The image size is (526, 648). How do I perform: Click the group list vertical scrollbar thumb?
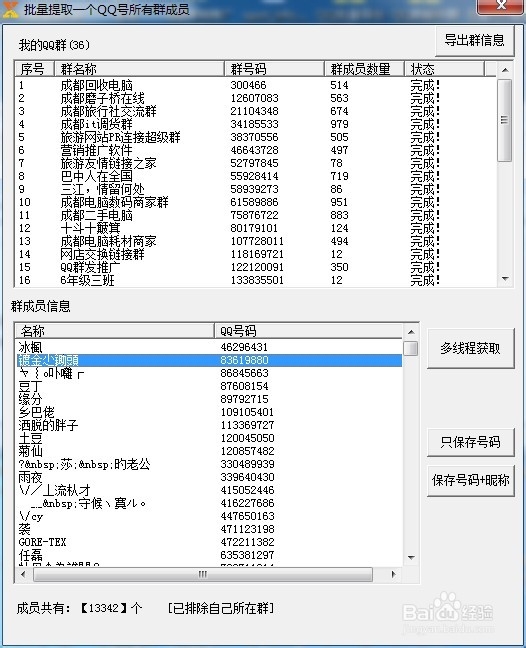click(x=505, y=120)
